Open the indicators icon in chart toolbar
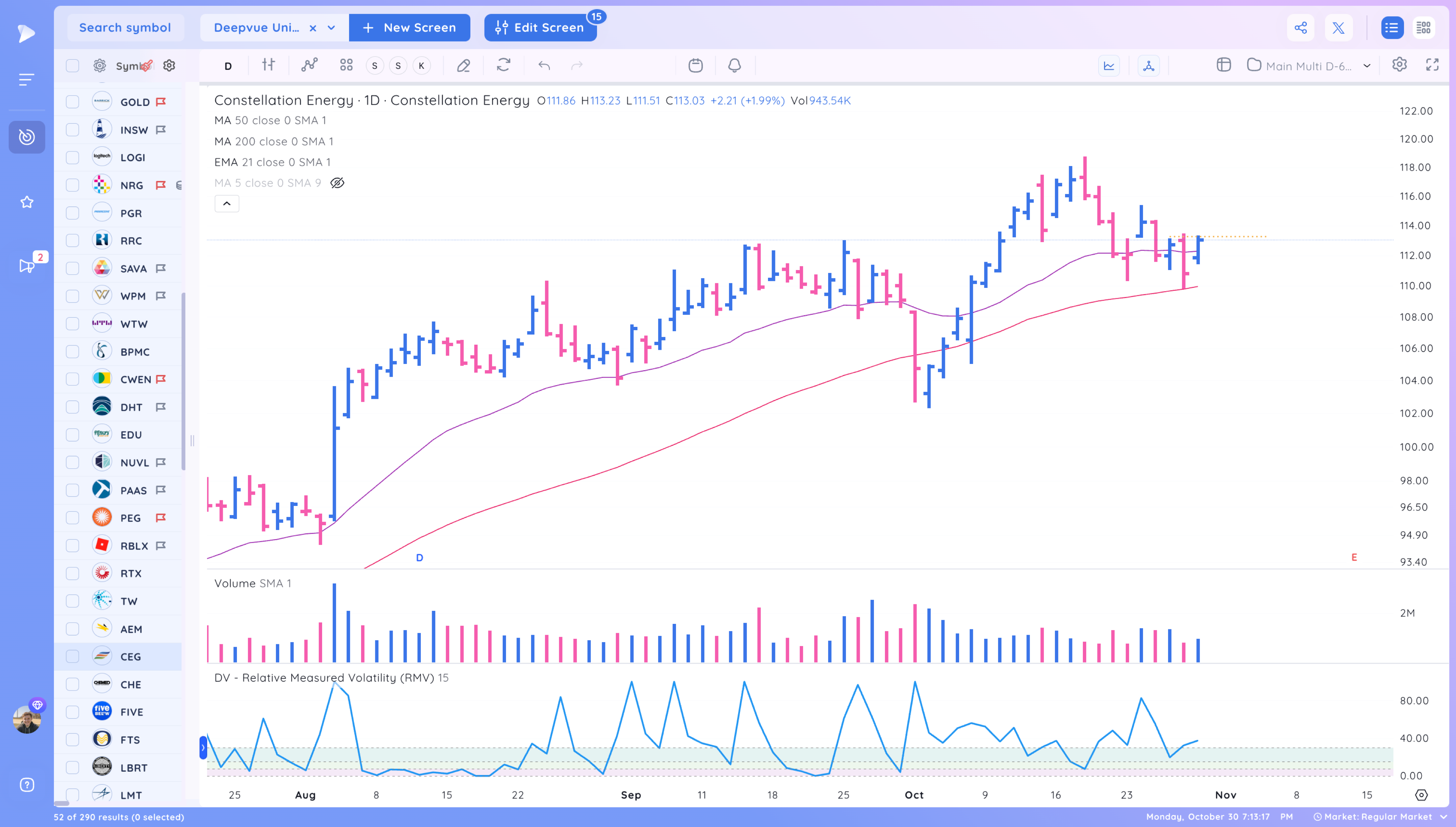This screenshot has width=1456, height=827. (x=309, y=65)
